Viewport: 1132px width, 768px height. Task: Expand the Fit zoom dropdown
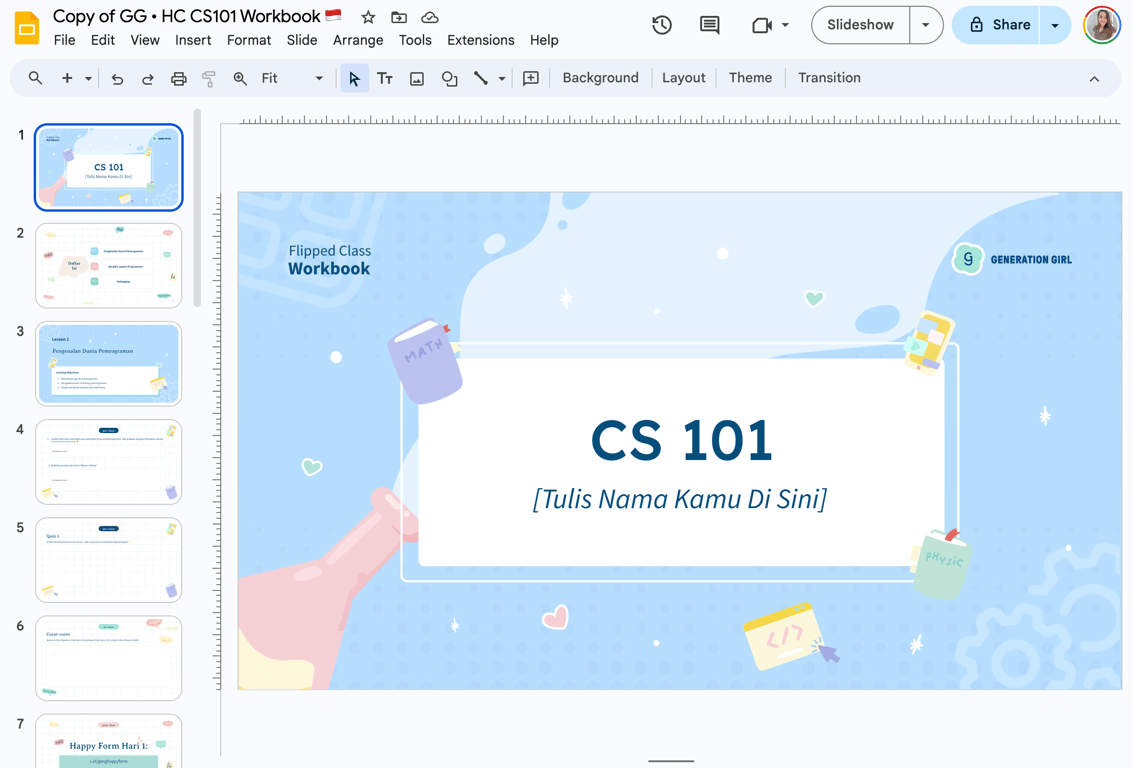319,78
